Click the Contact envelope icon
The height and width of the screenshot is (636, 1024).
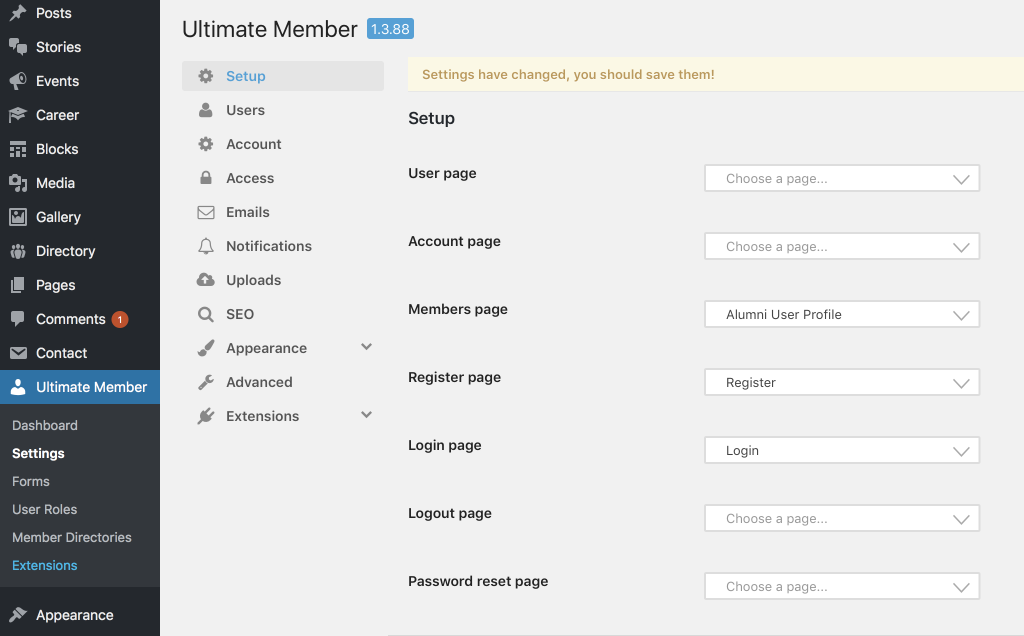pos(18,353)
